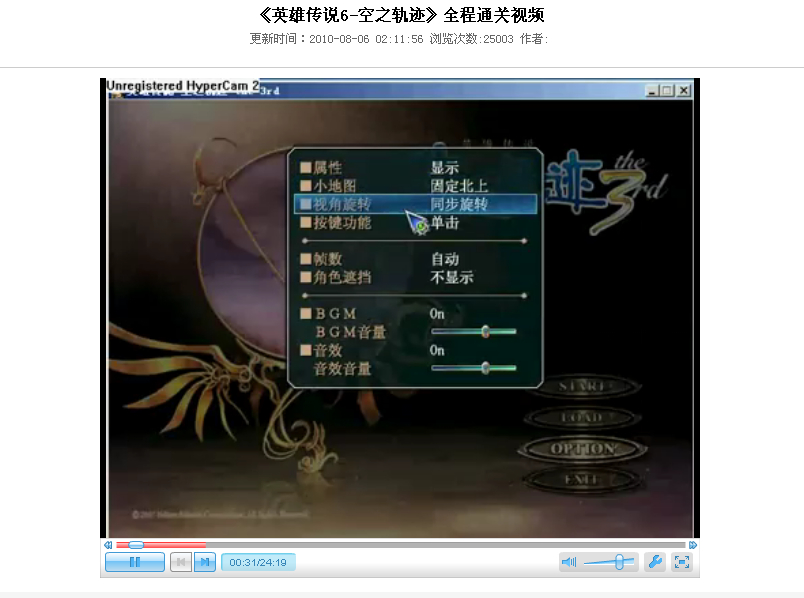
Task: Enter fullscreen with the fullscreen icon
Action: click(681, 562)
